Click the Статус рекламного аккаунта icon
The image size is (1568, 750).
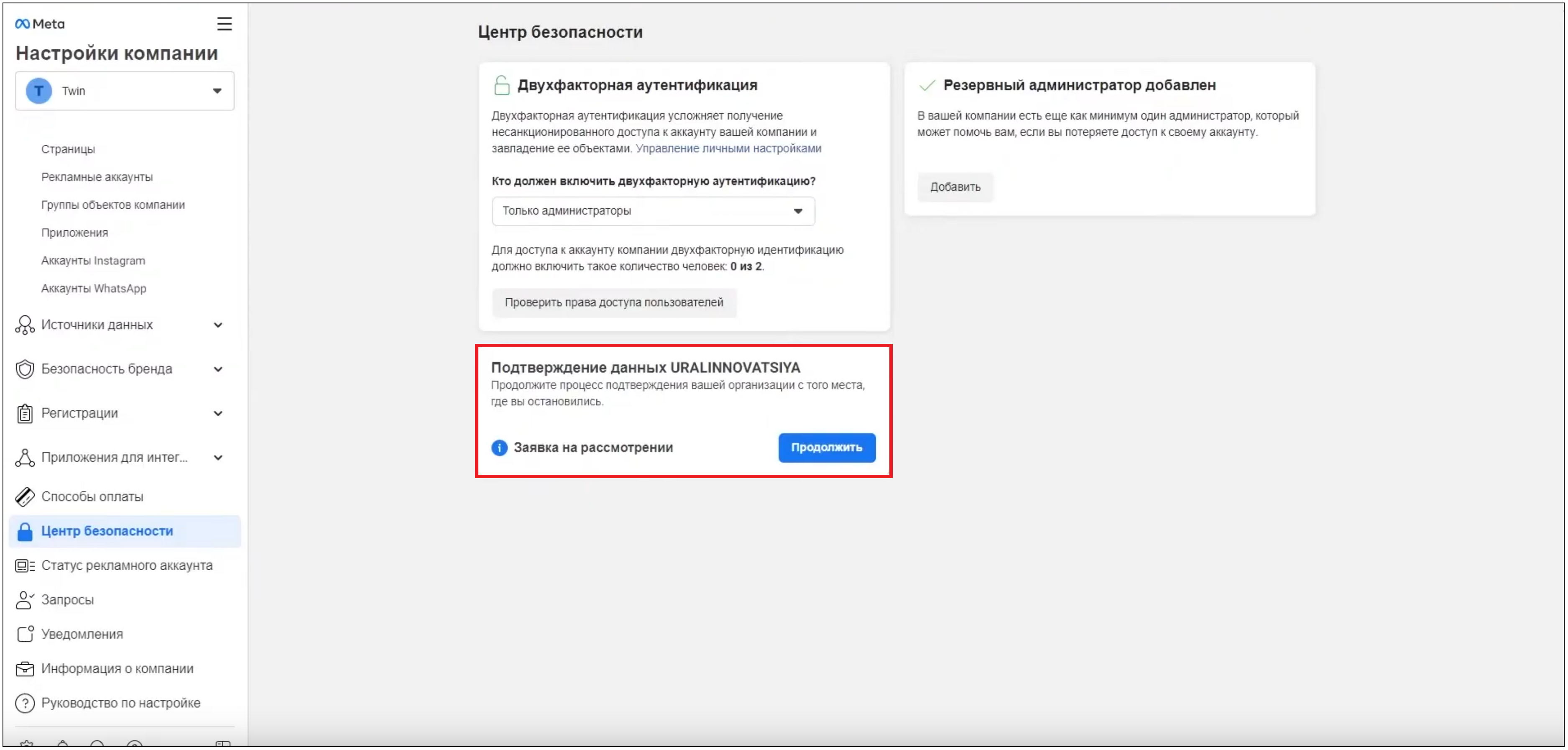[x=24, y=566]
